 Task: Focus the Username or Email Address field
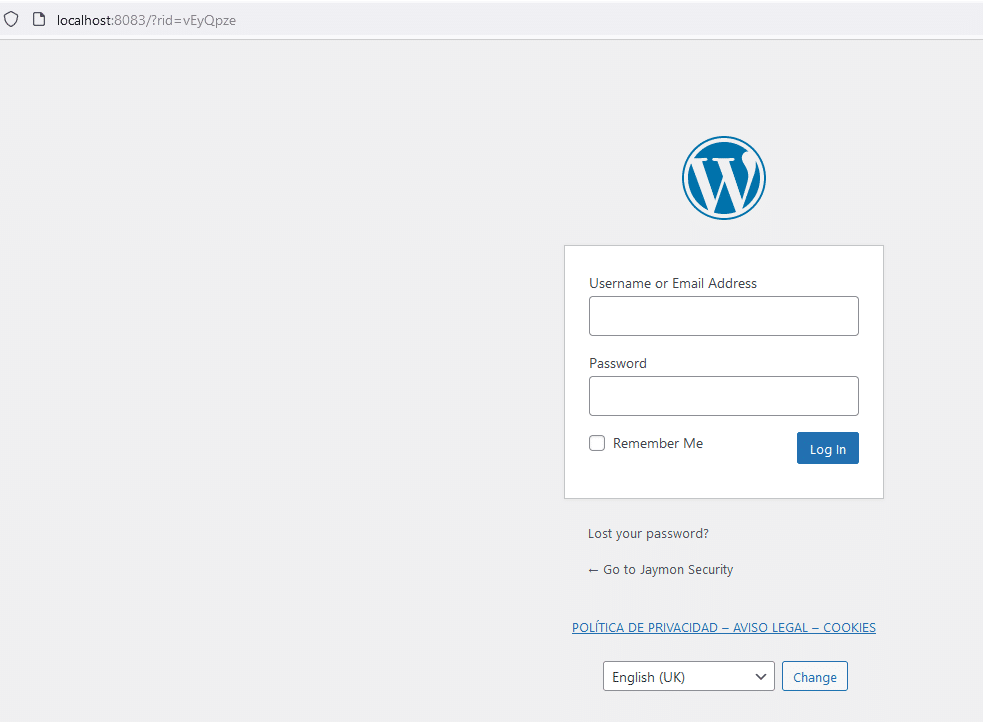pos(724,316)
